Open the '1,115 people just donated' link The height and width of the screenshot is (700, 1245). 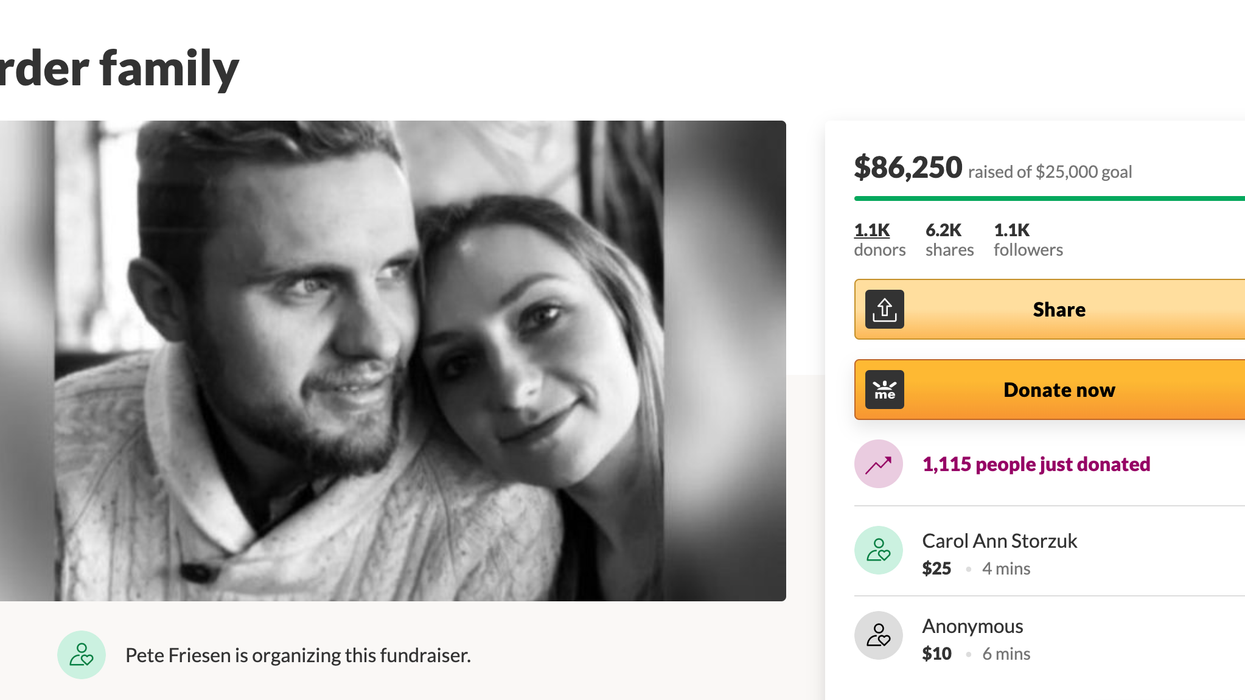(x=1036, y=463)
